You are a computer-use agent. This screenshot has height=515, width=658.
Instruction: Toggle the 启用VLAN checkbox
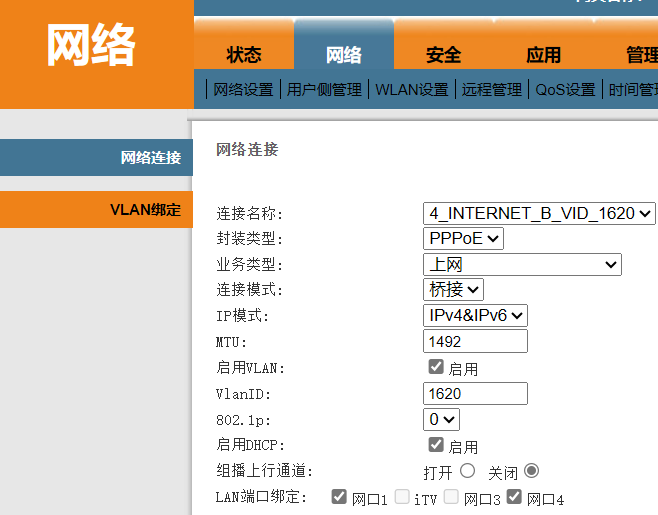[436, 368]
